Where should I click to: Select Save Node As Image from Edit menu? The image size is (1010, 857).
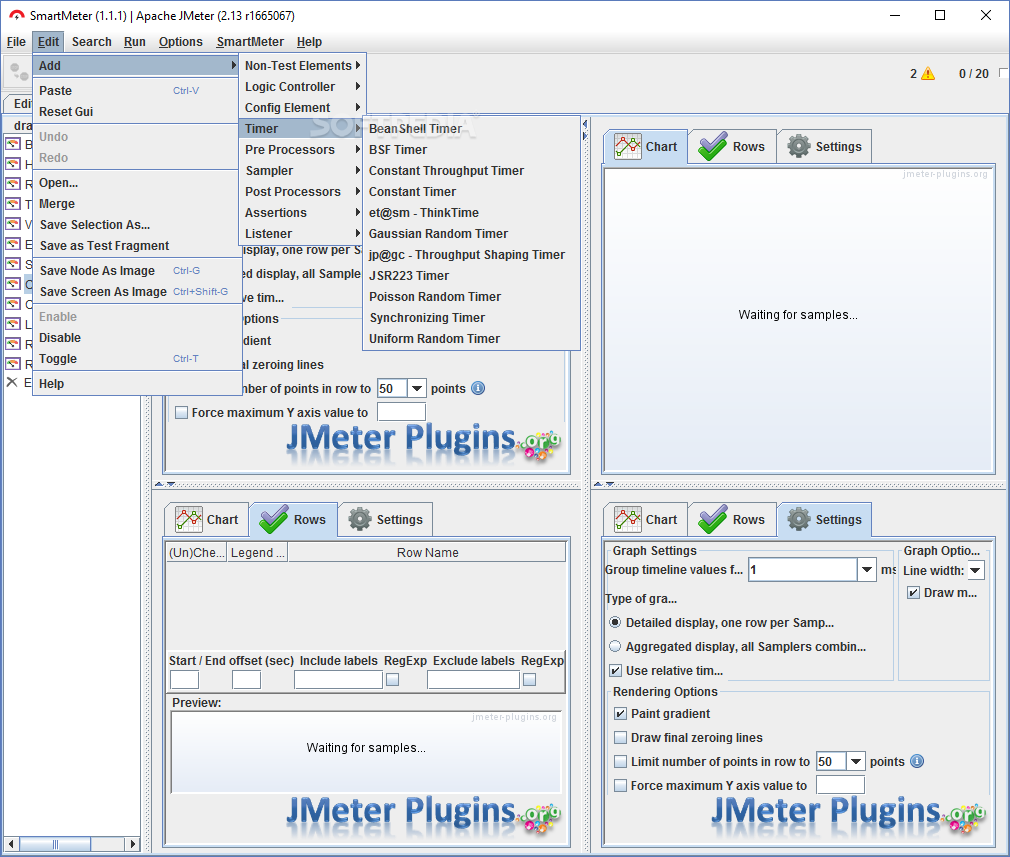pos(137,271)
